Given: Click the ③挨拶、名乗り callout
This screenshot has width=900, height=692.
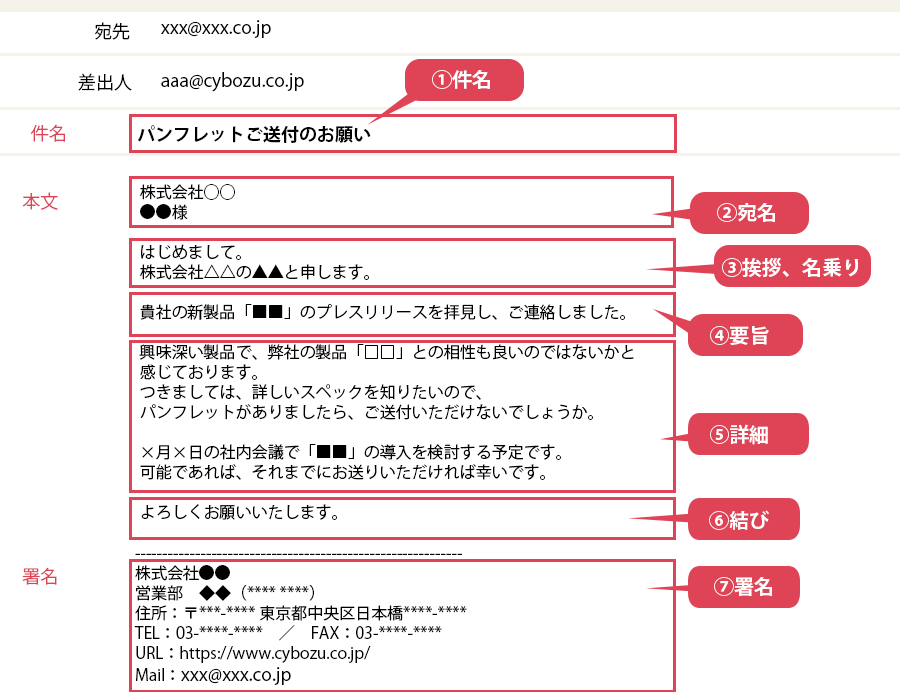Looking at the screenshot, I should coord(793,267).
